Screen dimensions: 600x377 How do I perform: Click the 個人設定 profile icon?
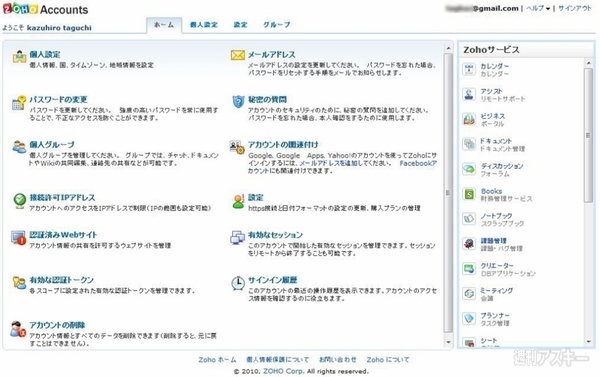[x=19, y=57]
